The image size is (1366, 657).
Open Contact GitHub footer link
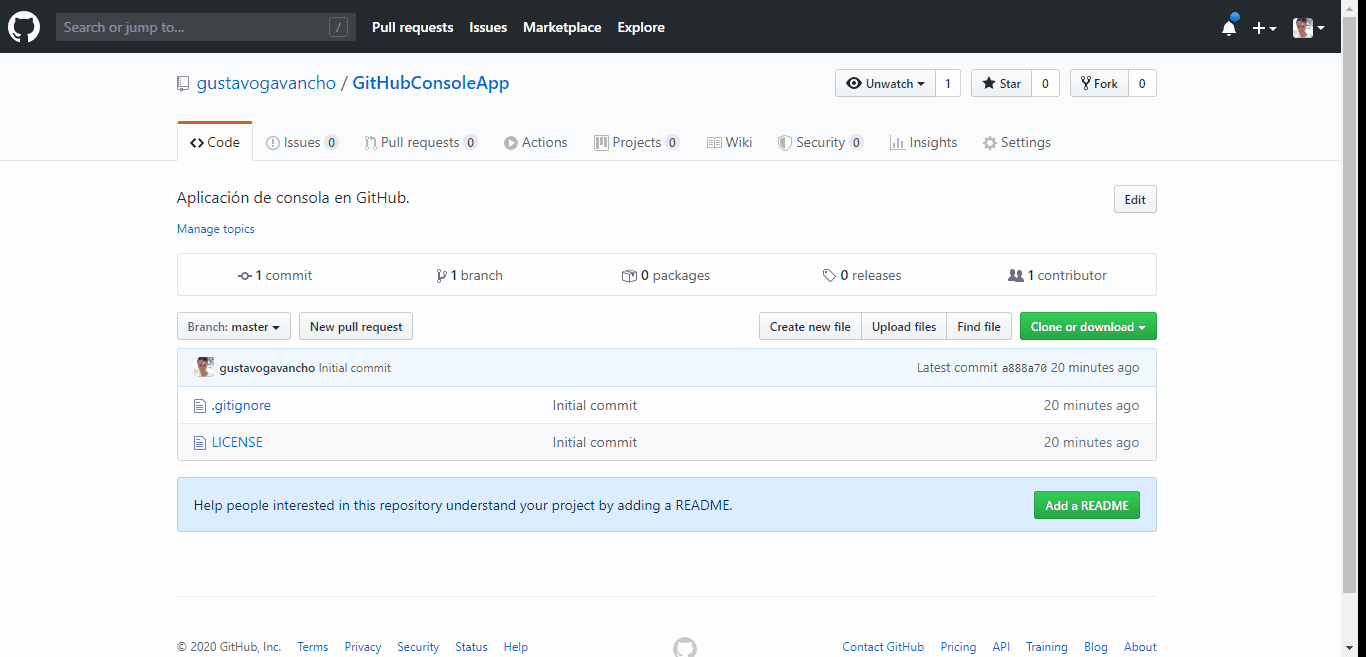pos(883,647)
